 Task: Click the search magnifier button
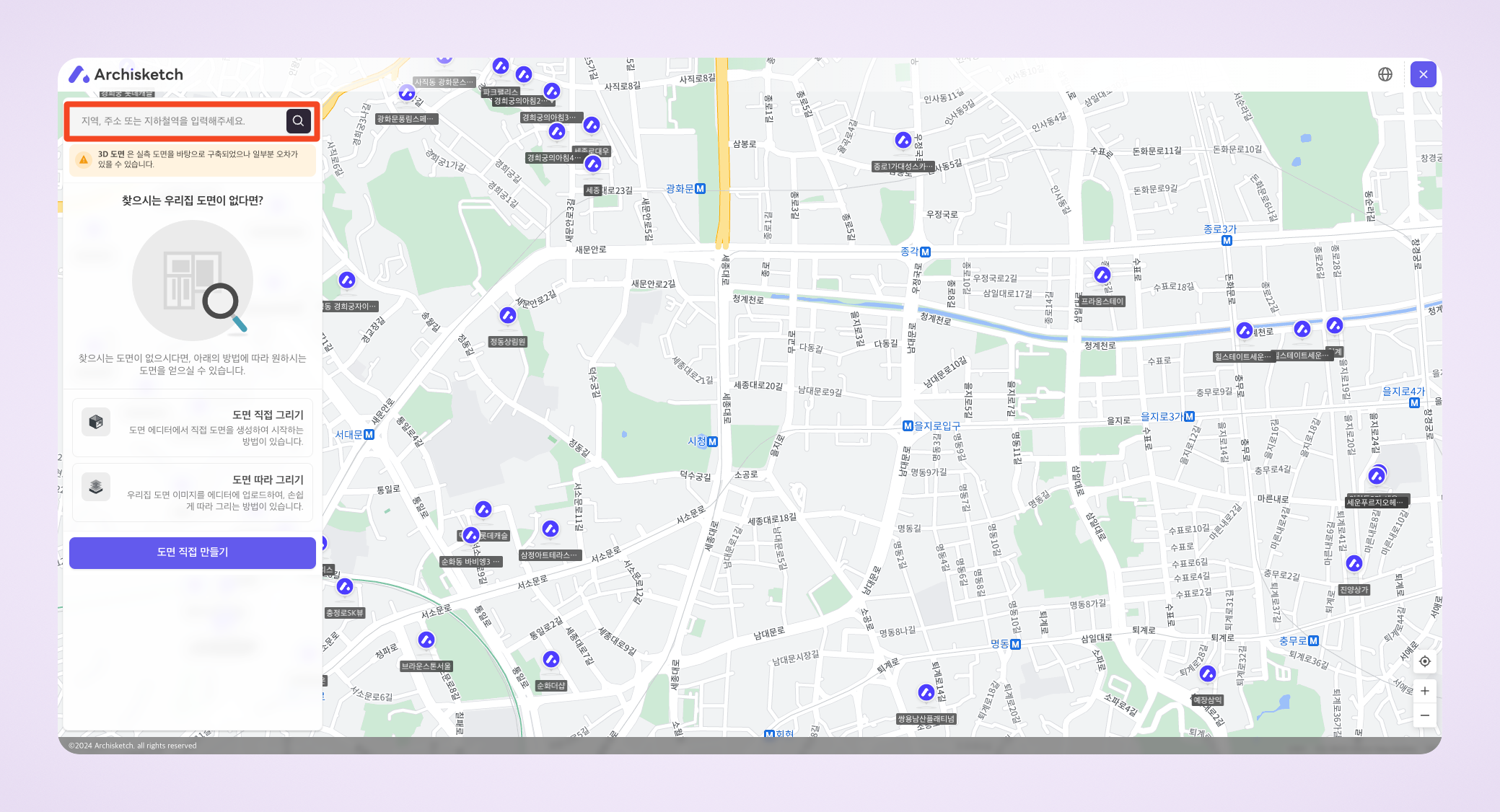pos(298,121)
